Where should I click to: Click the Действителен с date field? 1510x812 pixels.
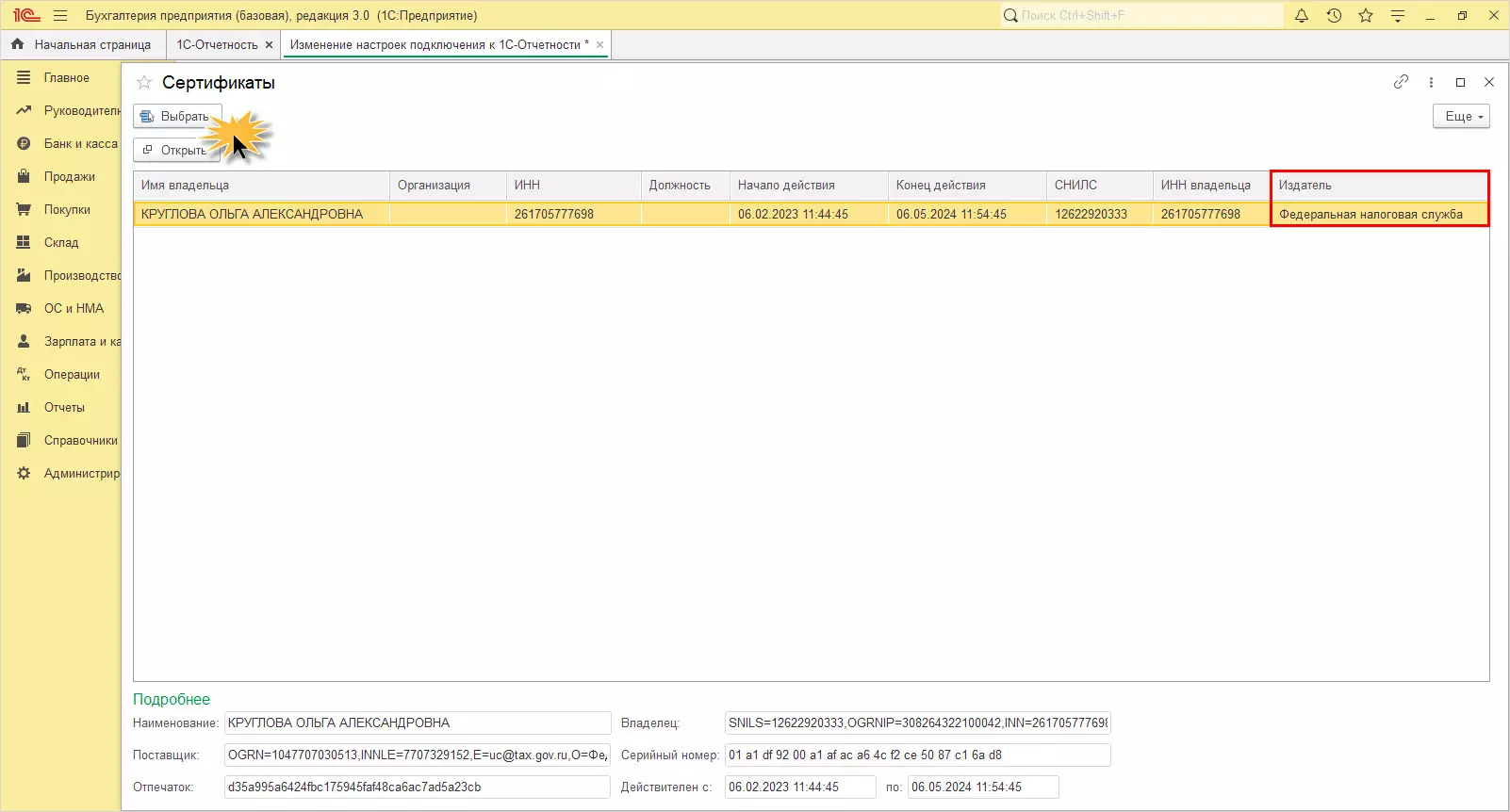tap(800, 788)
